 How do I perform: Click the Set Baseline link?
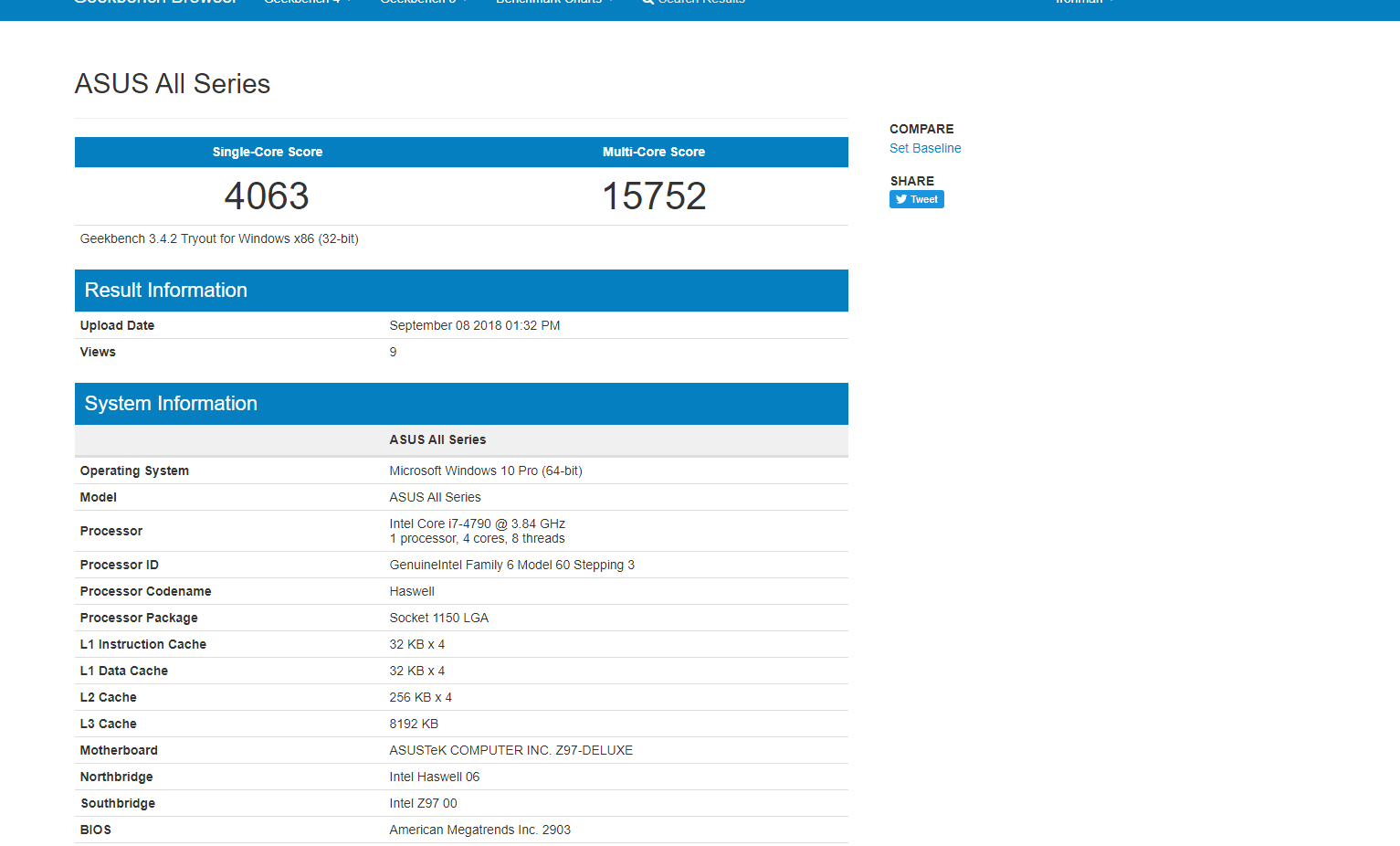point(925,148)
